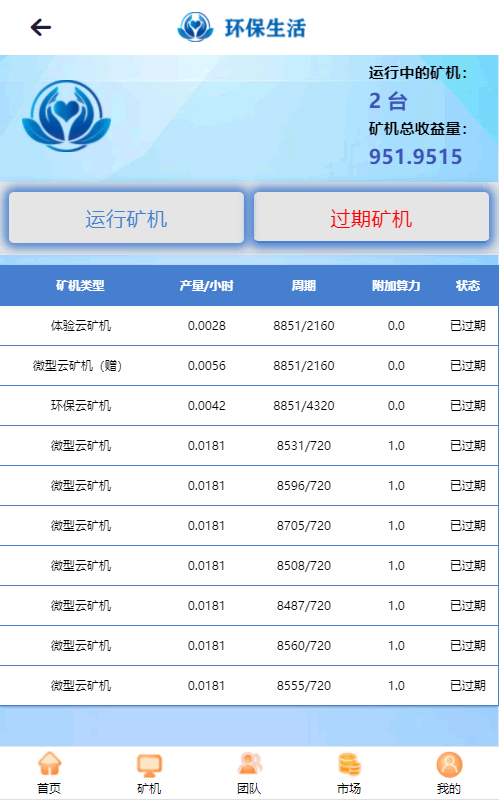Click the 矿机类型 column header
This screenshot has height=800, width=499.
(80, 286)
